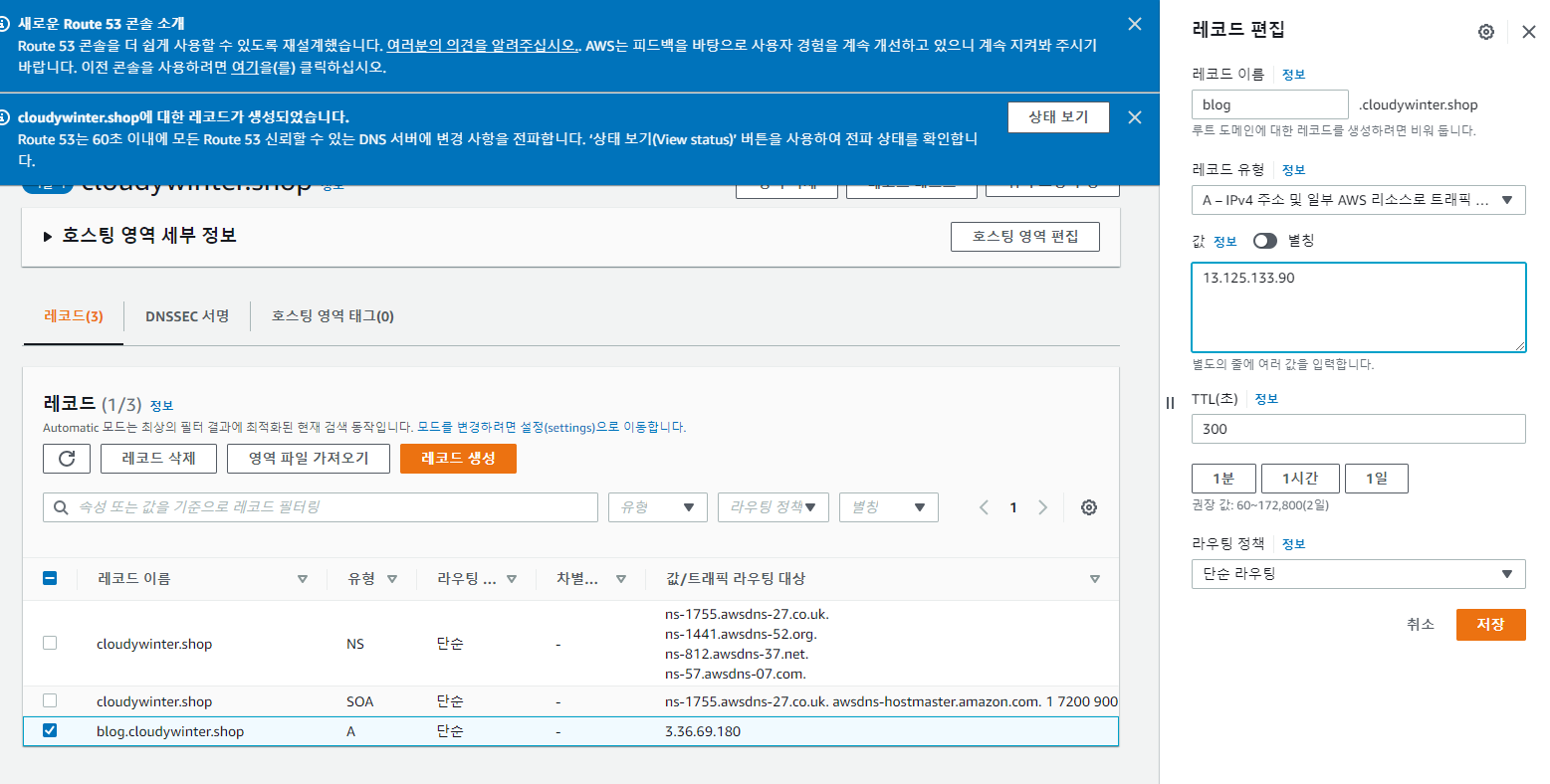Open the 라우팅 정책 dropdown 단순 라우팅
Viewport: 1550px width, 784px height.
pos(1358,574)
